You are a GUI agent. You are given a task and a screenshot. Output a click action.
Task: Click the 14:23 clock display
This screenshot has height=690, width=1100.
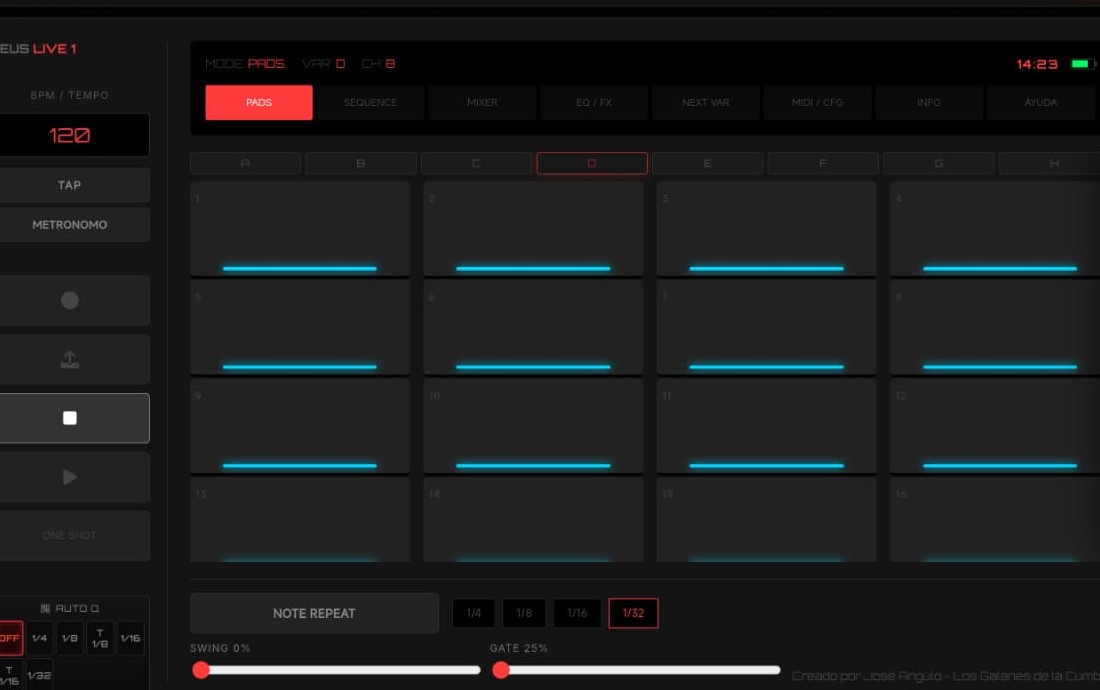(x=1037, y=64)
